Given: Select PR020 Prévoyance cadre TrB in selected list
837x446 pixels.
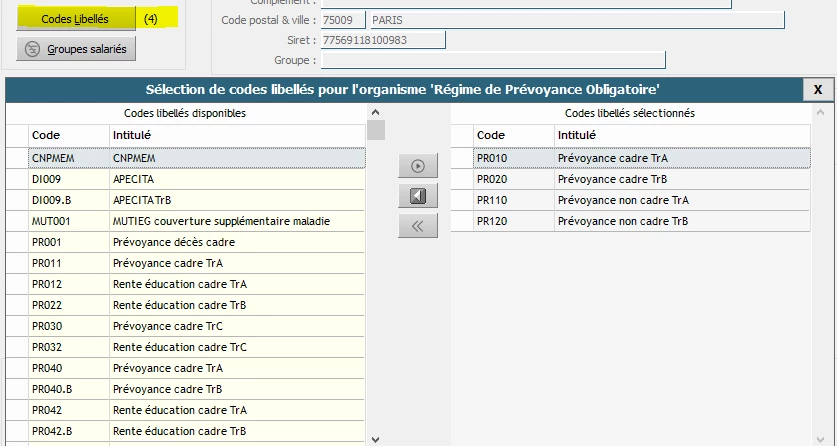Looking at the screenshot, I should click(640, 179).
